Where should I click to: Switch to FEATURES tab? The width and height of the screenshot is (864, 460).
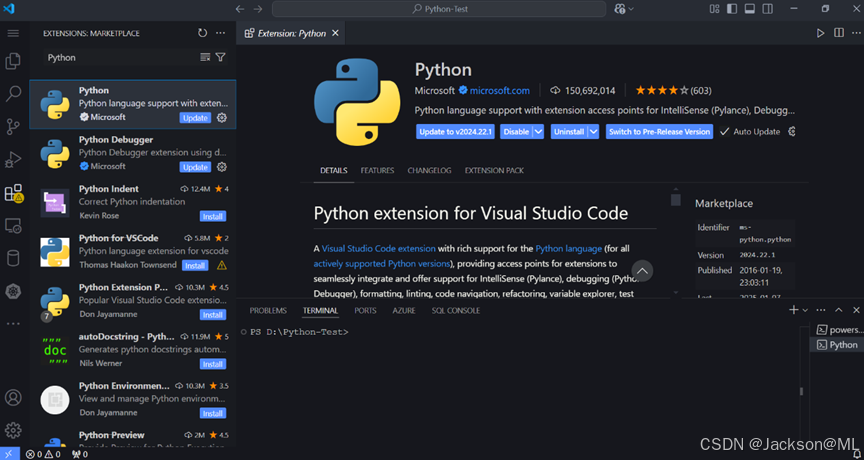pyautogui.click(x=377, y=170)
